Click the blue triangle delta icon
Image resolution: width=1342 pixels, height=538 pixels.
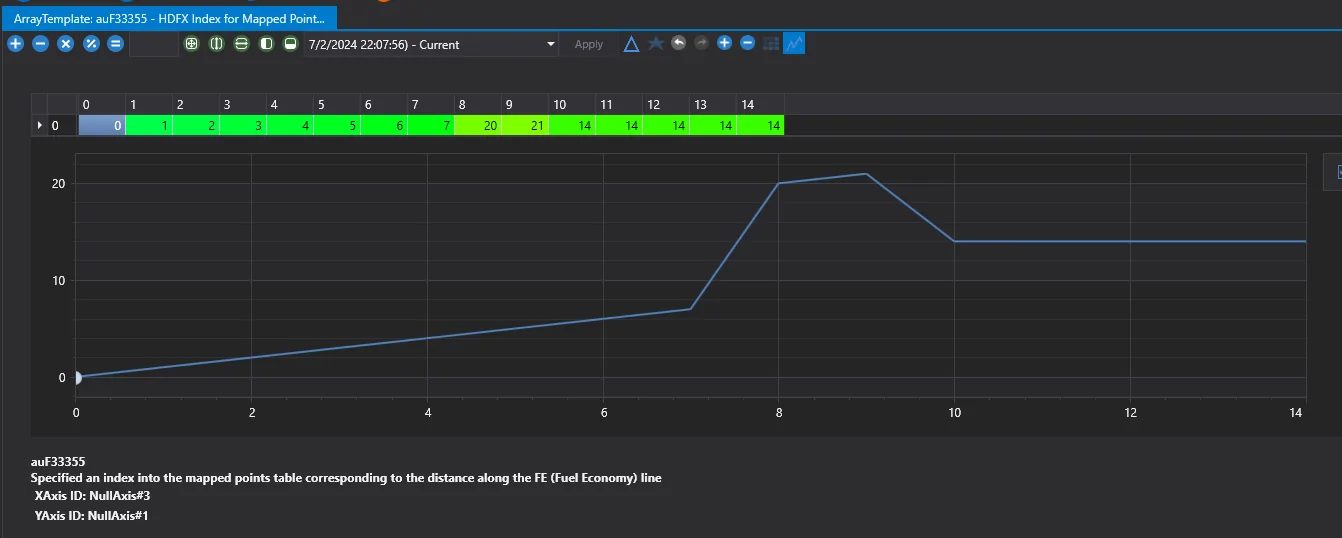632,44
